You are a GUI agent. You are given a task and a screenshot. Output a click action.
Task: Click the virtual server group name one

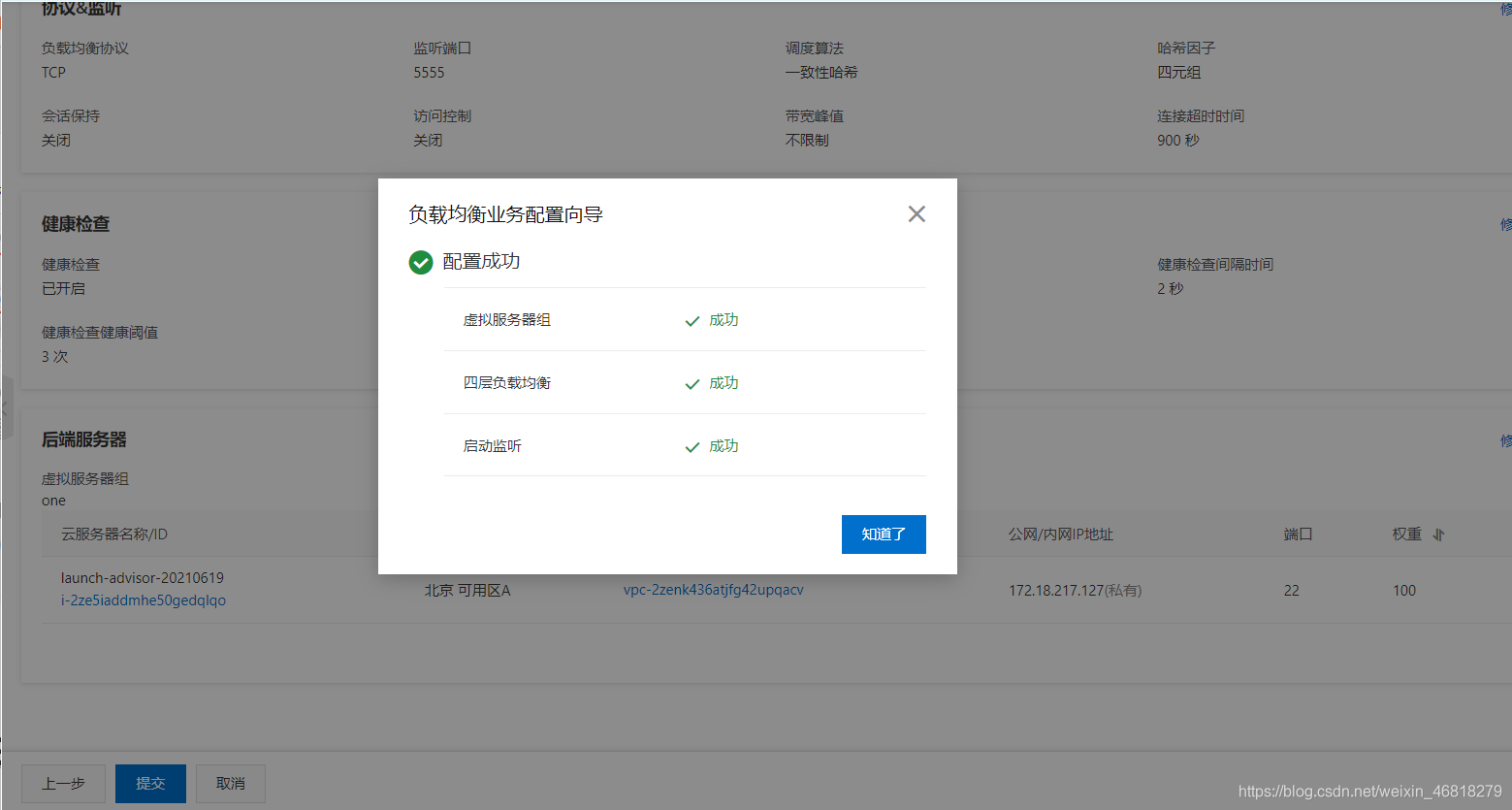click(53, 502)
